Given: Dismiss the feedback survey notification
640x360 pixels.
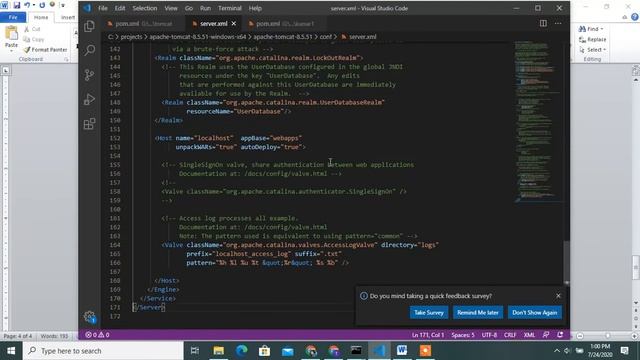Looking at the screenshot, I should tap(558, 296).
